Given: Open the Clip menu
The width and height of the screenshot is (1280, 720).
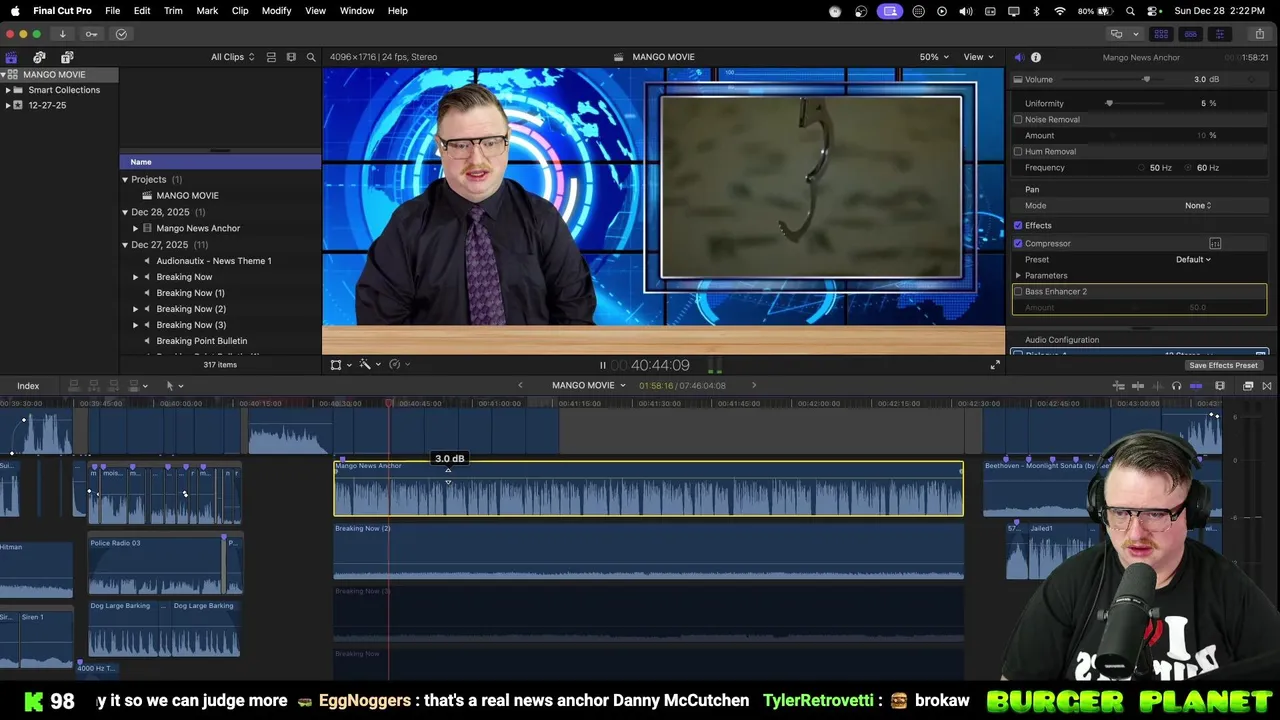Looking at the screenshot, I should tap(240, 10).
